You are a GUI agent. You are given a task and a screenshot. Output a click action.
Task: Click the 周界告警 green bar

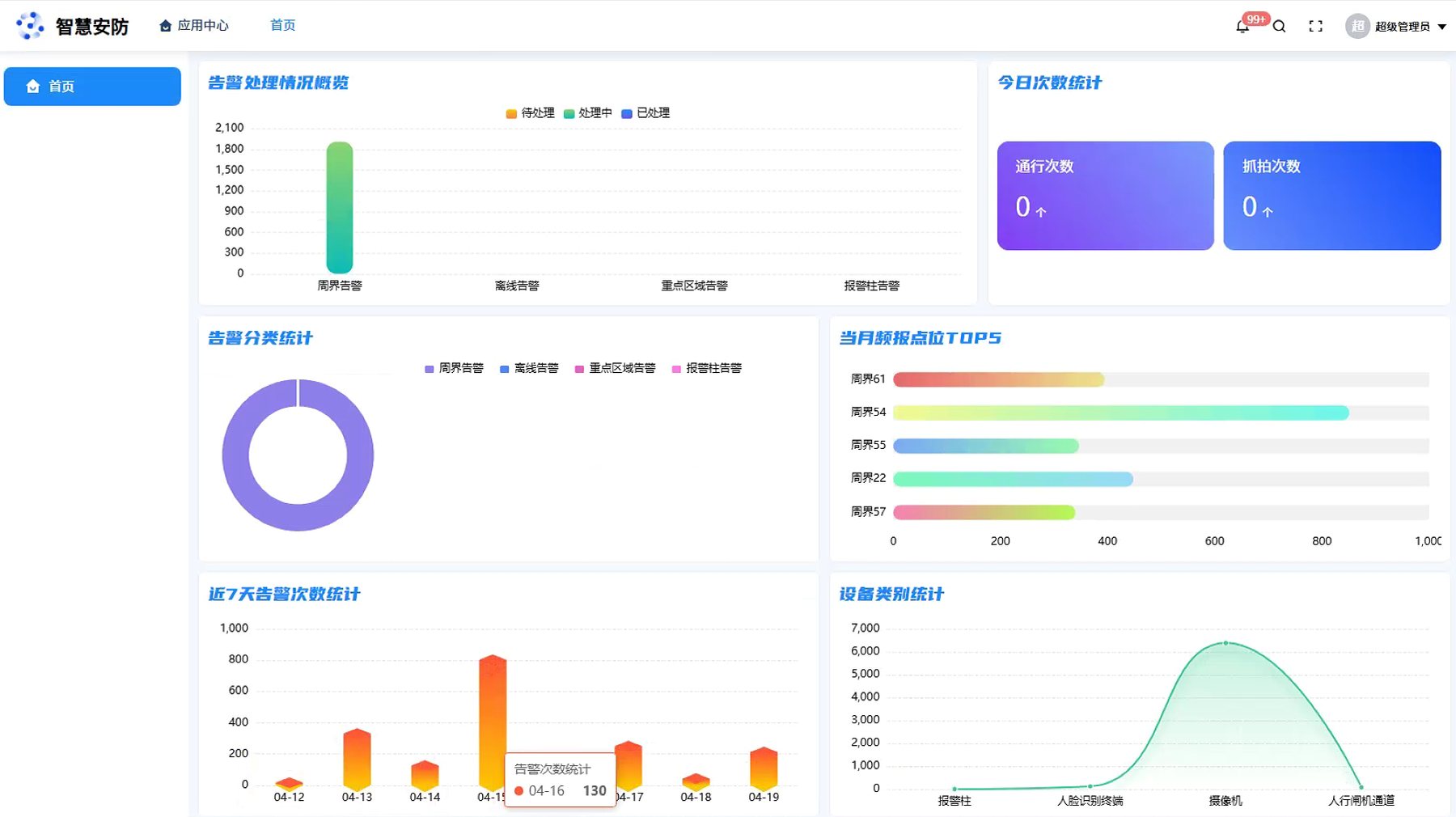tap(340, 208)
